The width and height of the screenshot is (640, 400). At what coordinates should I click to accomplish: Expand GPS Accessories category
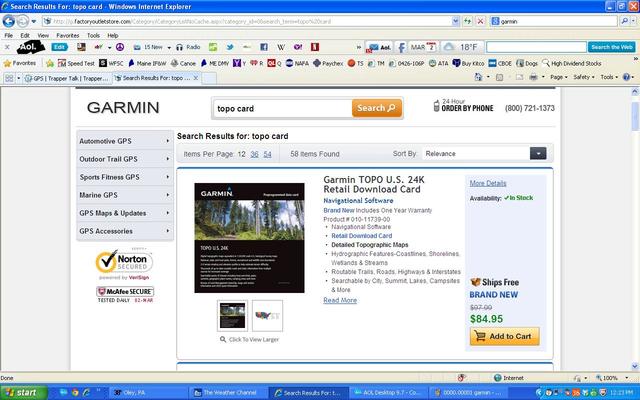124,231
